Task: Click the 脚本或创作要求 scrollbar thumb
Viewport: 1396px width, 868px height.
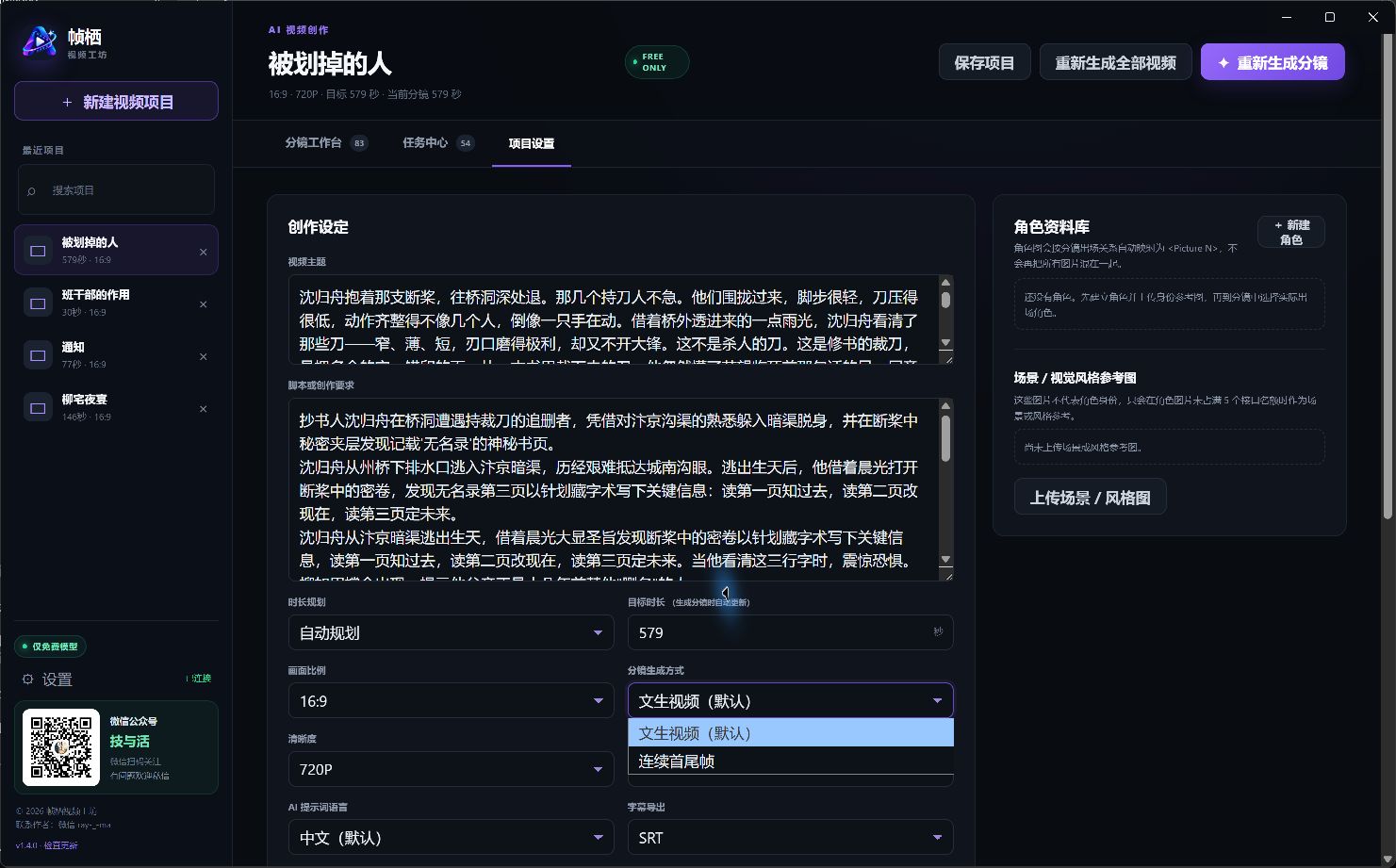Action: pyautogui.click(x=945, y=437)
